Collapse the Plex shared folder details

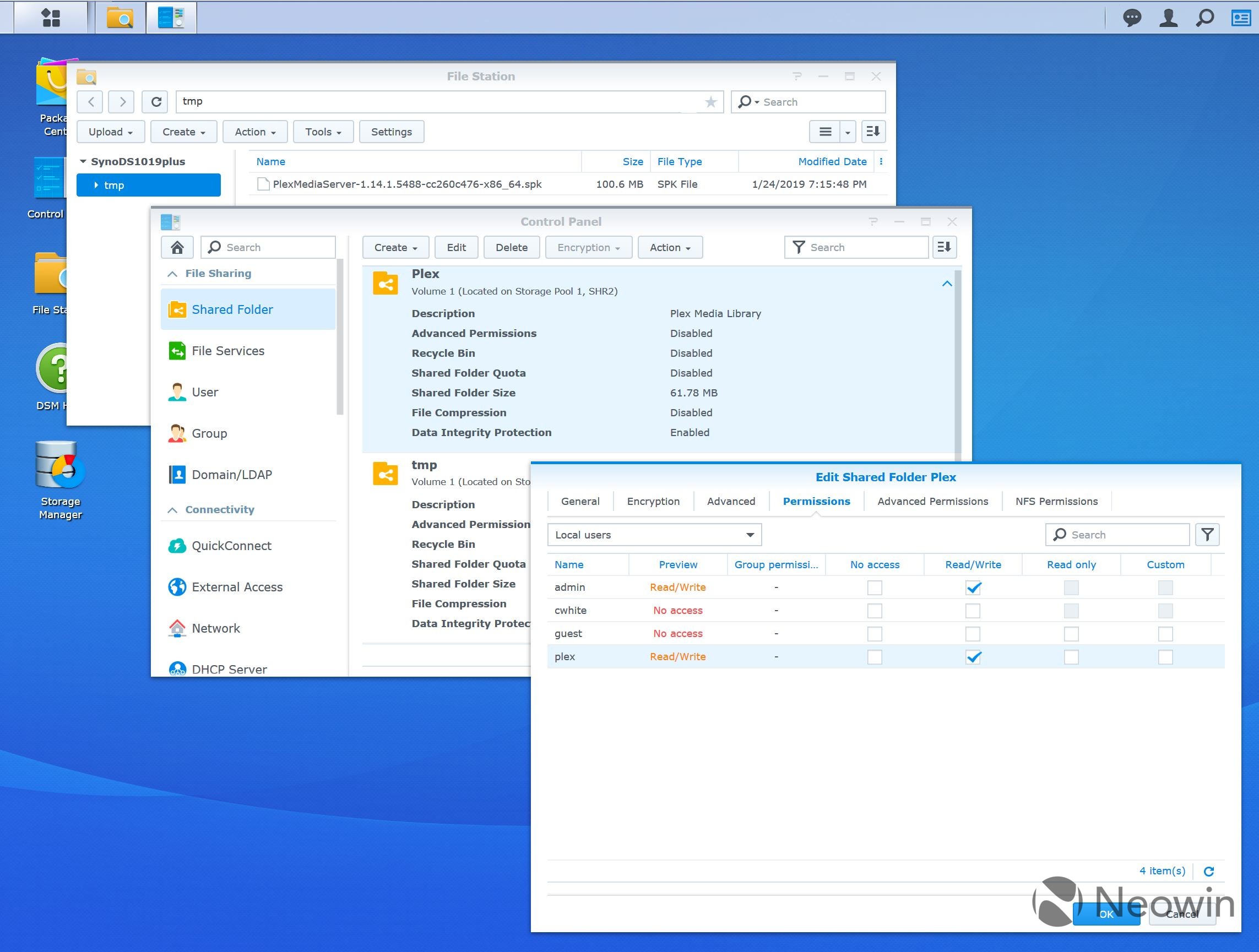coord(947,284)
